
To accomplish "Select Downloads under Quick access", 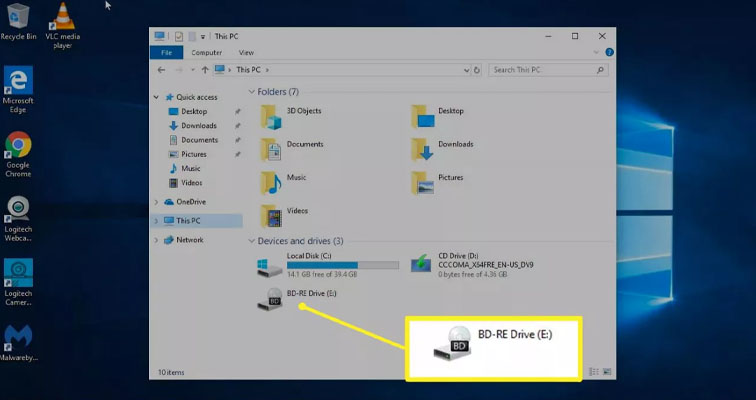I will tap(199, 126).
